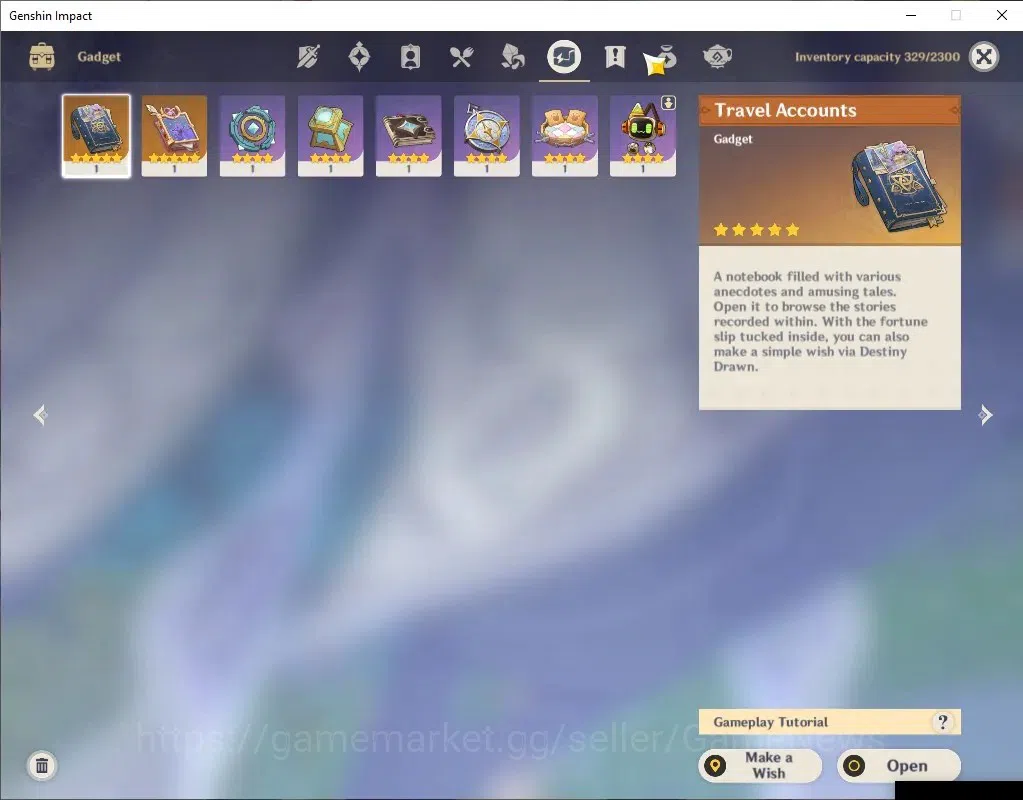Select the round teal ring gadget
The image size is (1023, 800).
tap(252, 136)
